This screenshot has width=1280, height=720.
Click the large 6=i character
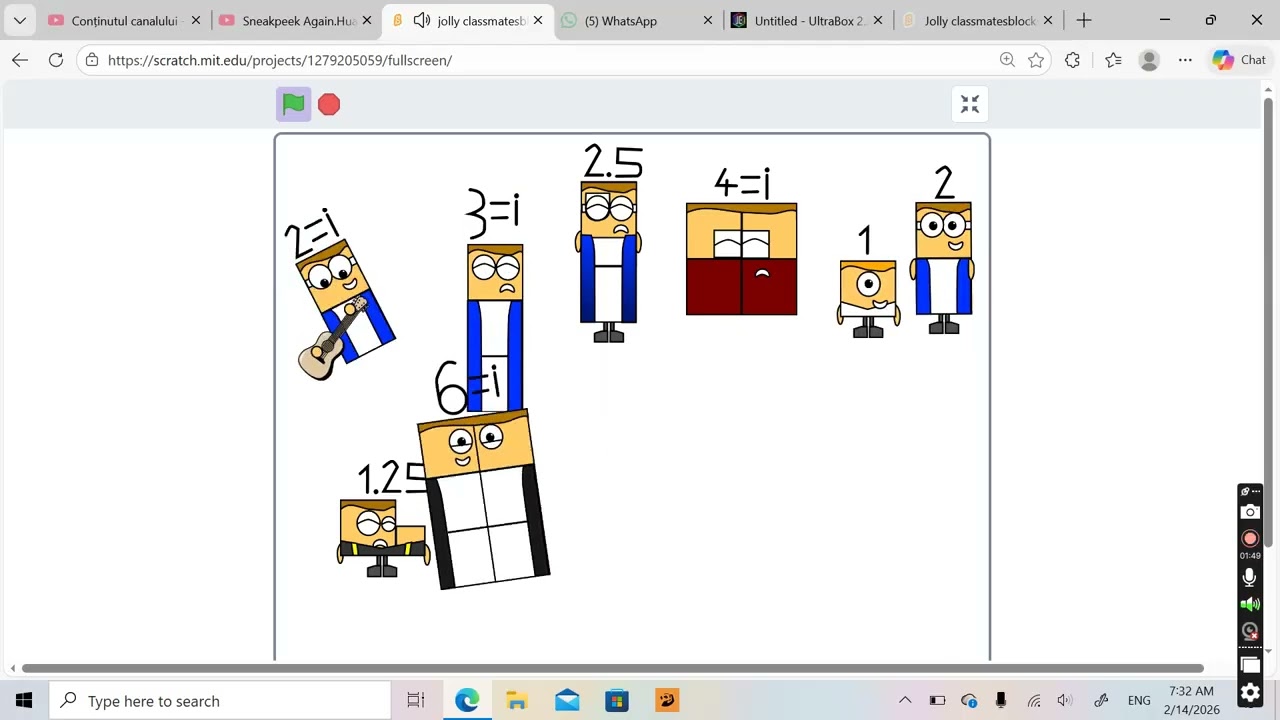click(484, 500)
